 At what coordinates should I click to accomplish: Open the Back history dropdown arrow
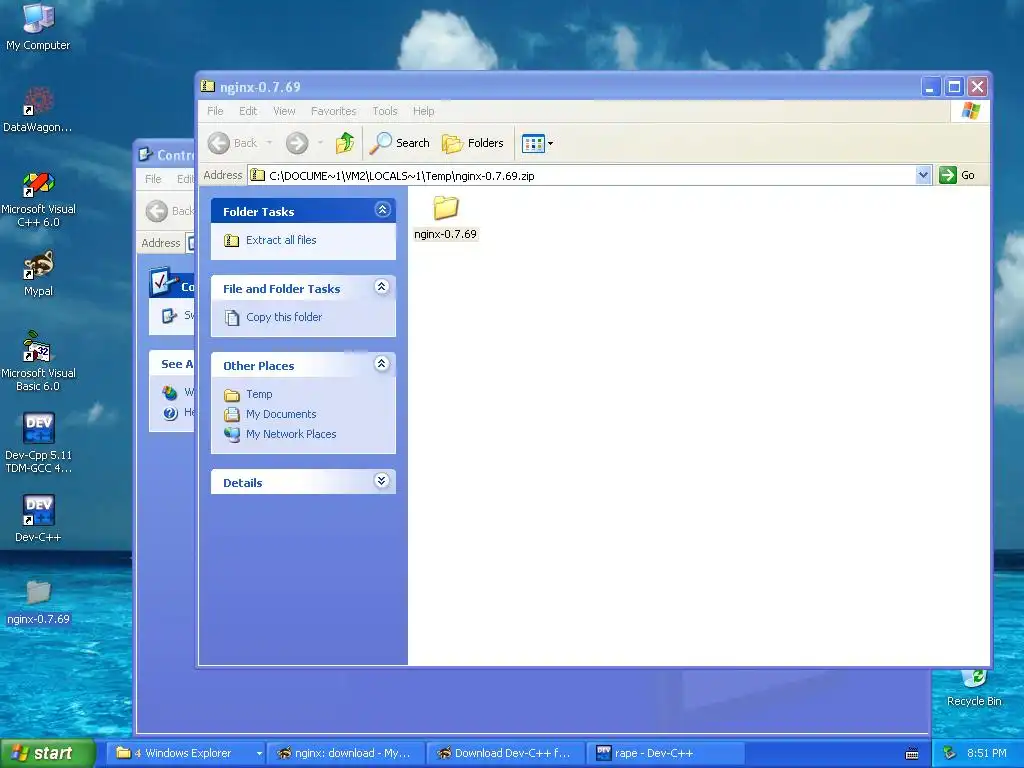click(x=269, y=143)
